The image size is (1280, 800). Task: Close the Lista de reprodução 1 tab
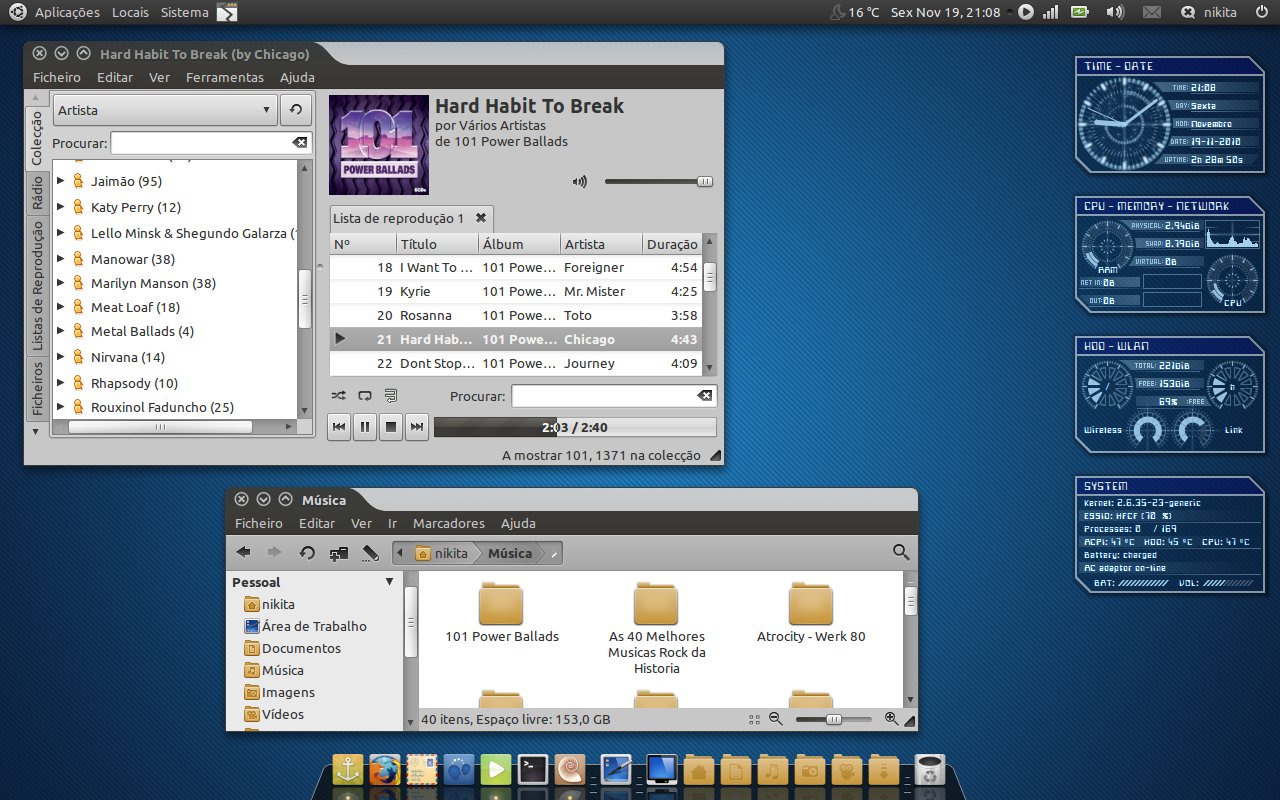coord(480,218)
